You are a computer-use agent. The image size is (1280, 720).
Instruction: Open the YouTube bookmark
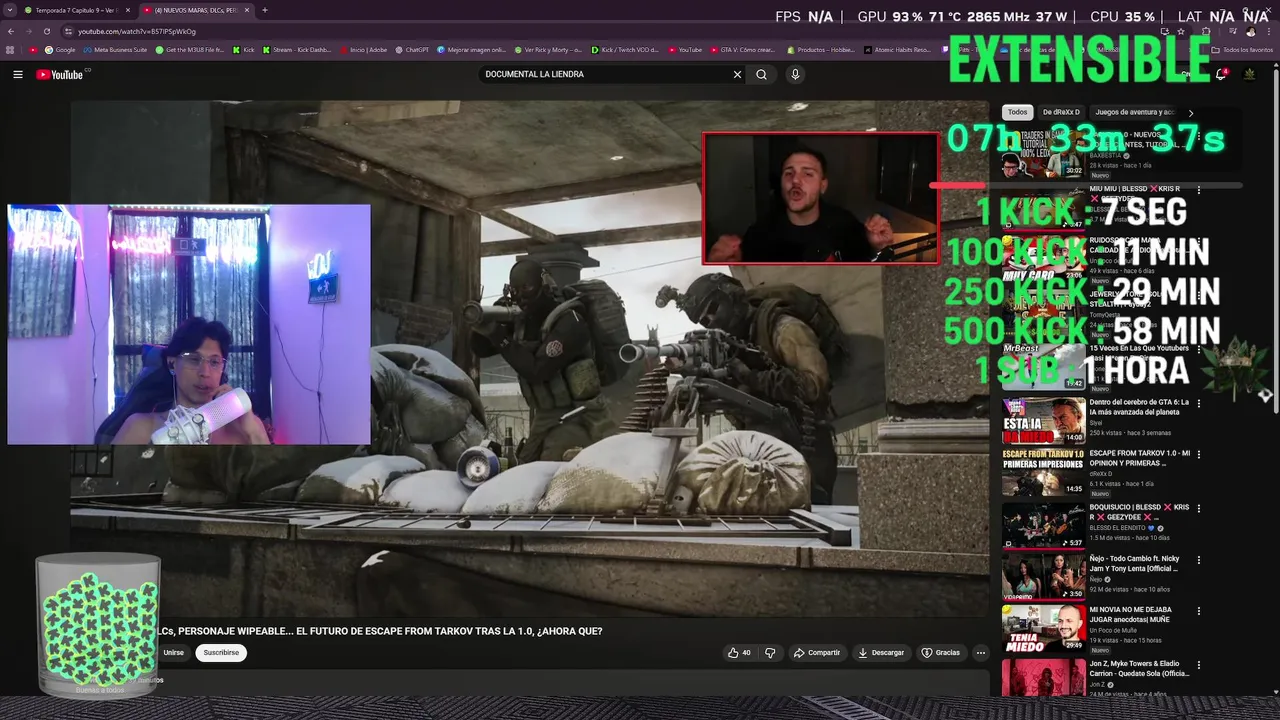685,49
